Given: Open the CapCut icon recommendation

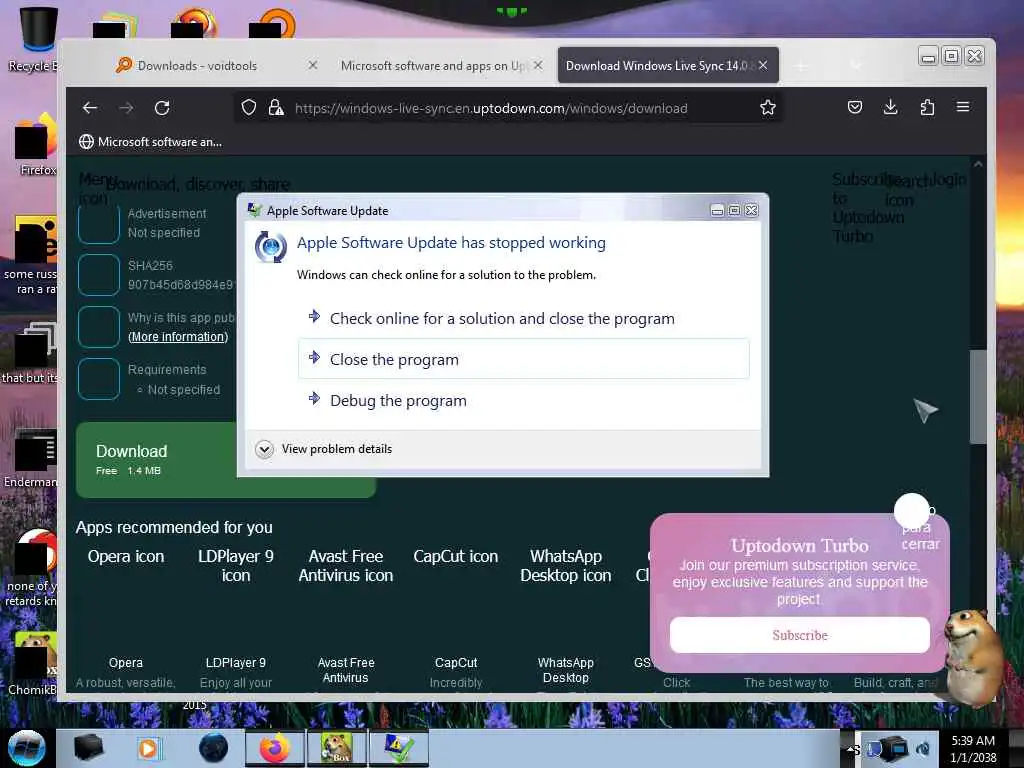Looking at the screenshot, I should [456, 556].
